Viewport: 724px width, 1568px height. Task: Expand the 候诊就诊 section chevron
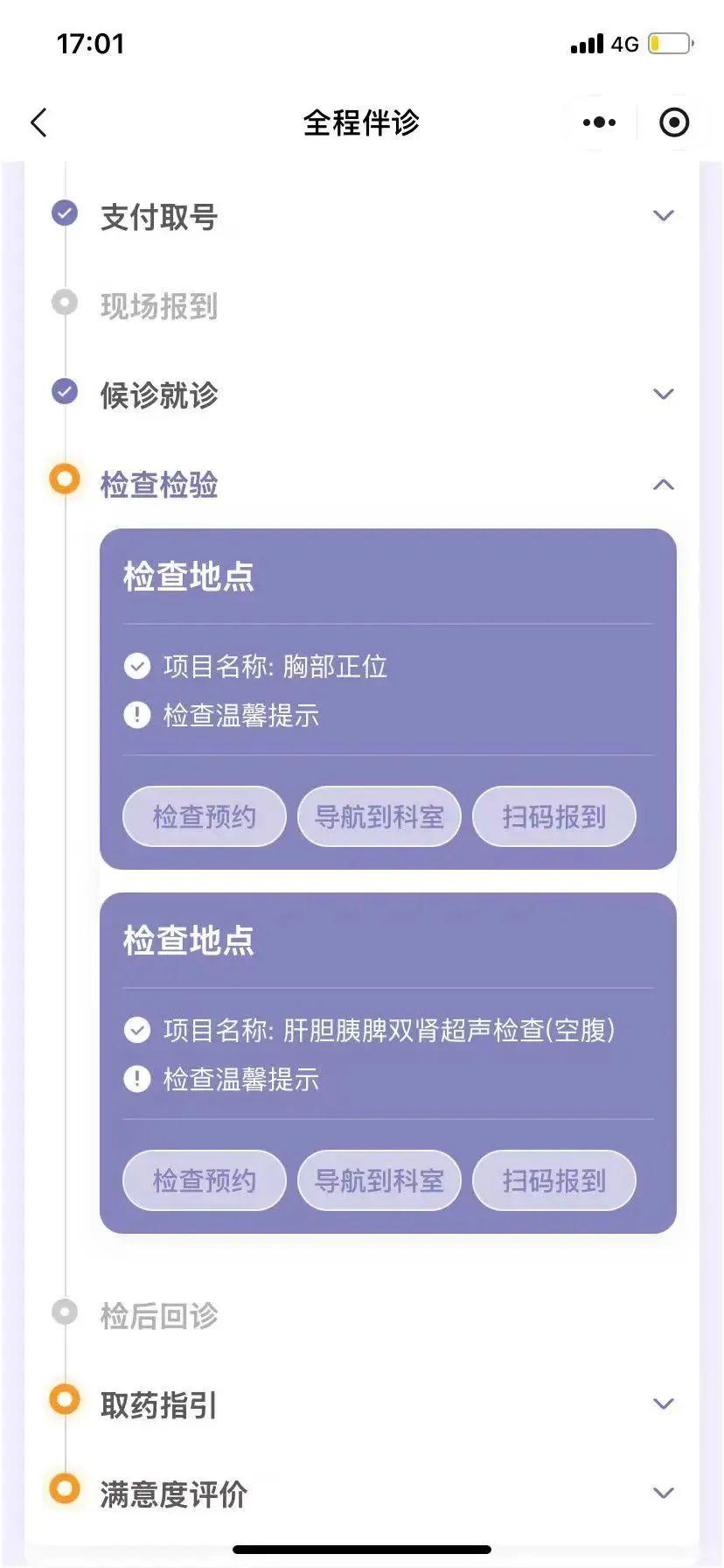pyautogui.click(x=664, y=395)
